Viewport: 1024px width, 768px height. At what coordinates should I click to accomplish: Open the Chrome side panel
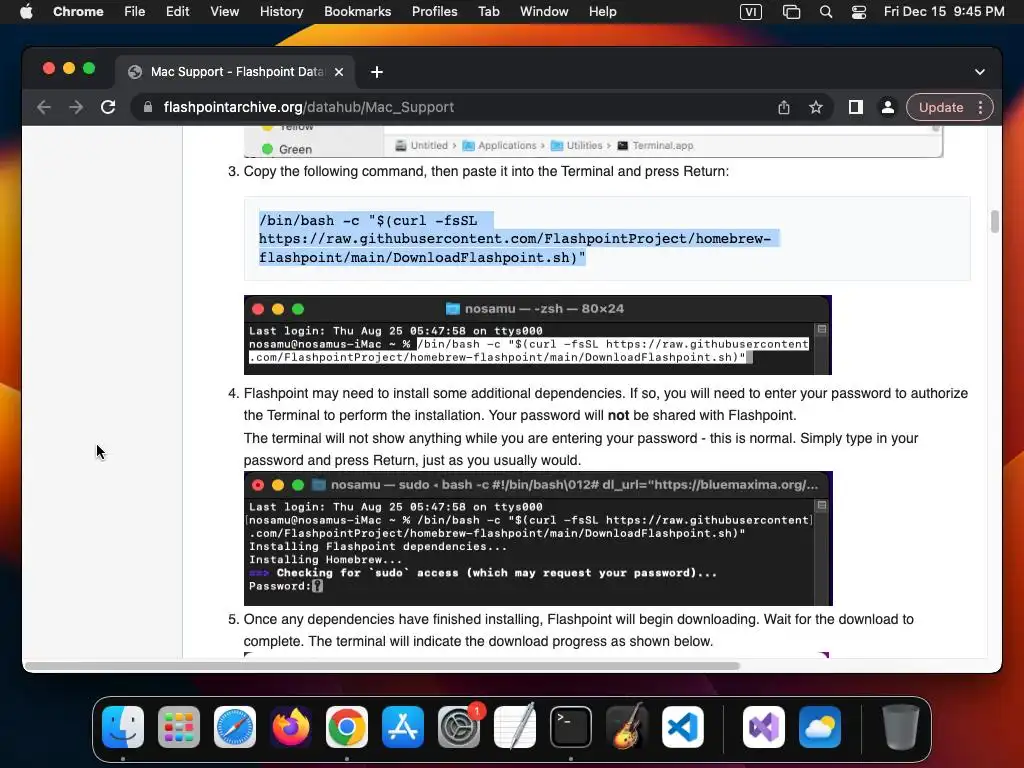pos(856,107)
